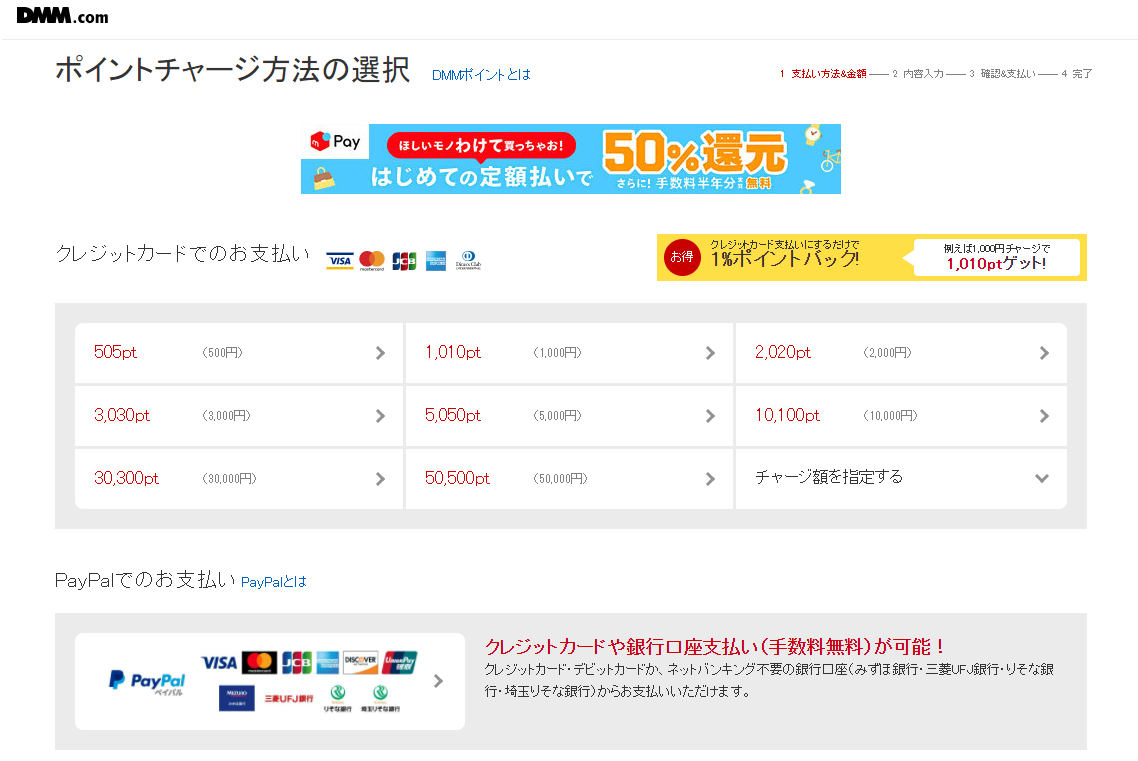Click the Discover logo inside PayPal box
The height and width of the screenshot is (761, 1138).
point(361,661)
